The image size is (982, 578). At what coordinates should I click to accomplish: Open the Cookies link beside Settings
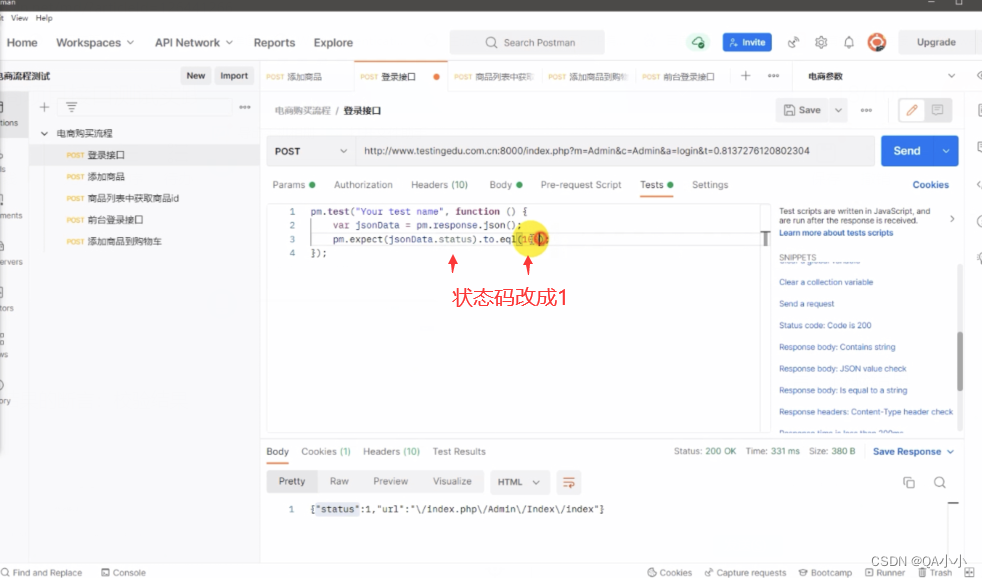[x=931, y=185]
